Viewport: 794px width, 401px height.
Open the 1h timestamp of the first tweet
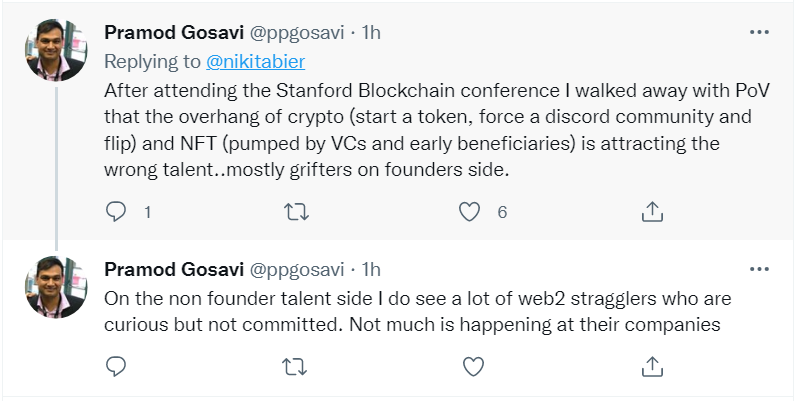371,32
